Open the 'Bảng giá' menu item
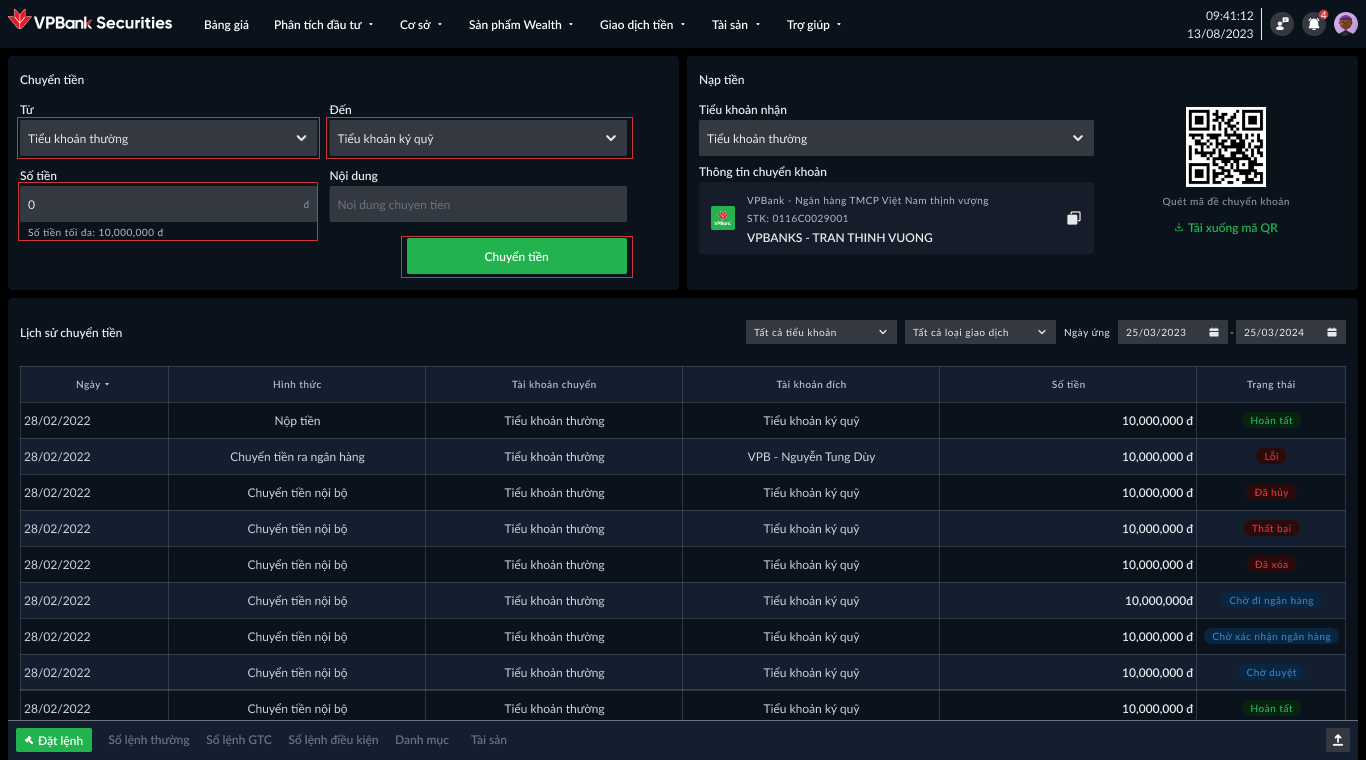 226,25
